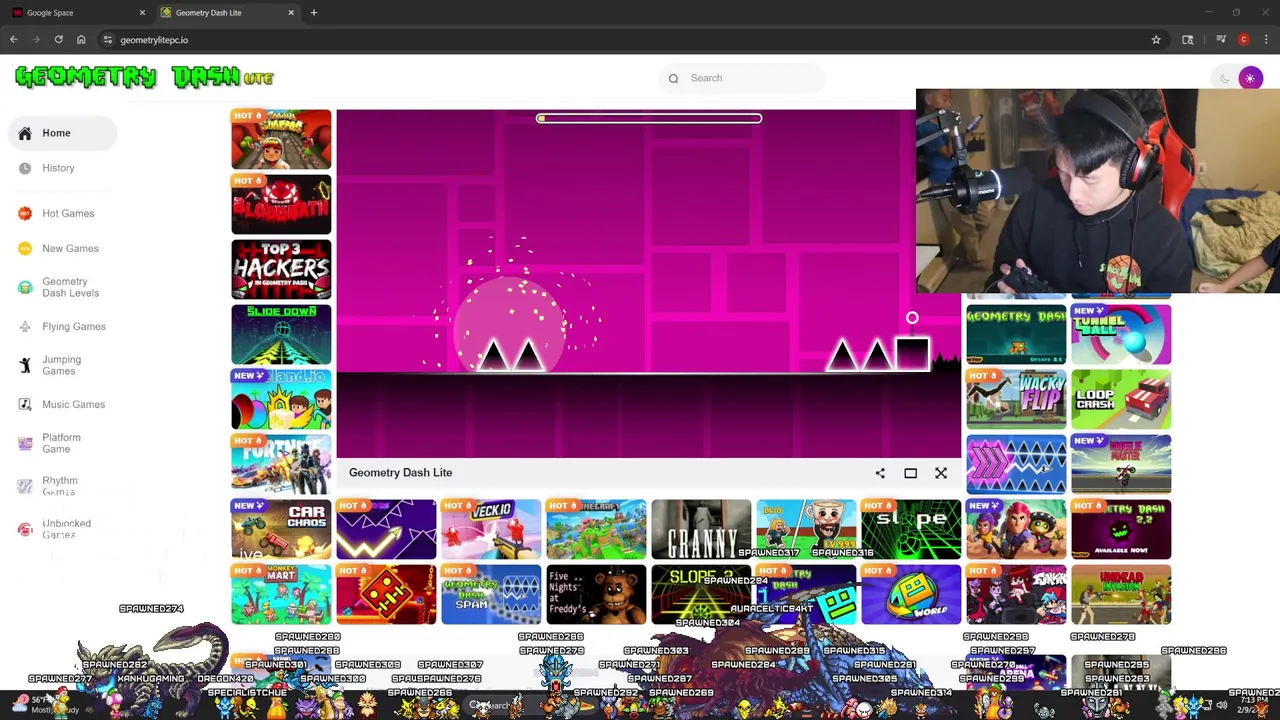1280x720 pixels.
Task: Click the address bar URL
Action: [154, 40]
